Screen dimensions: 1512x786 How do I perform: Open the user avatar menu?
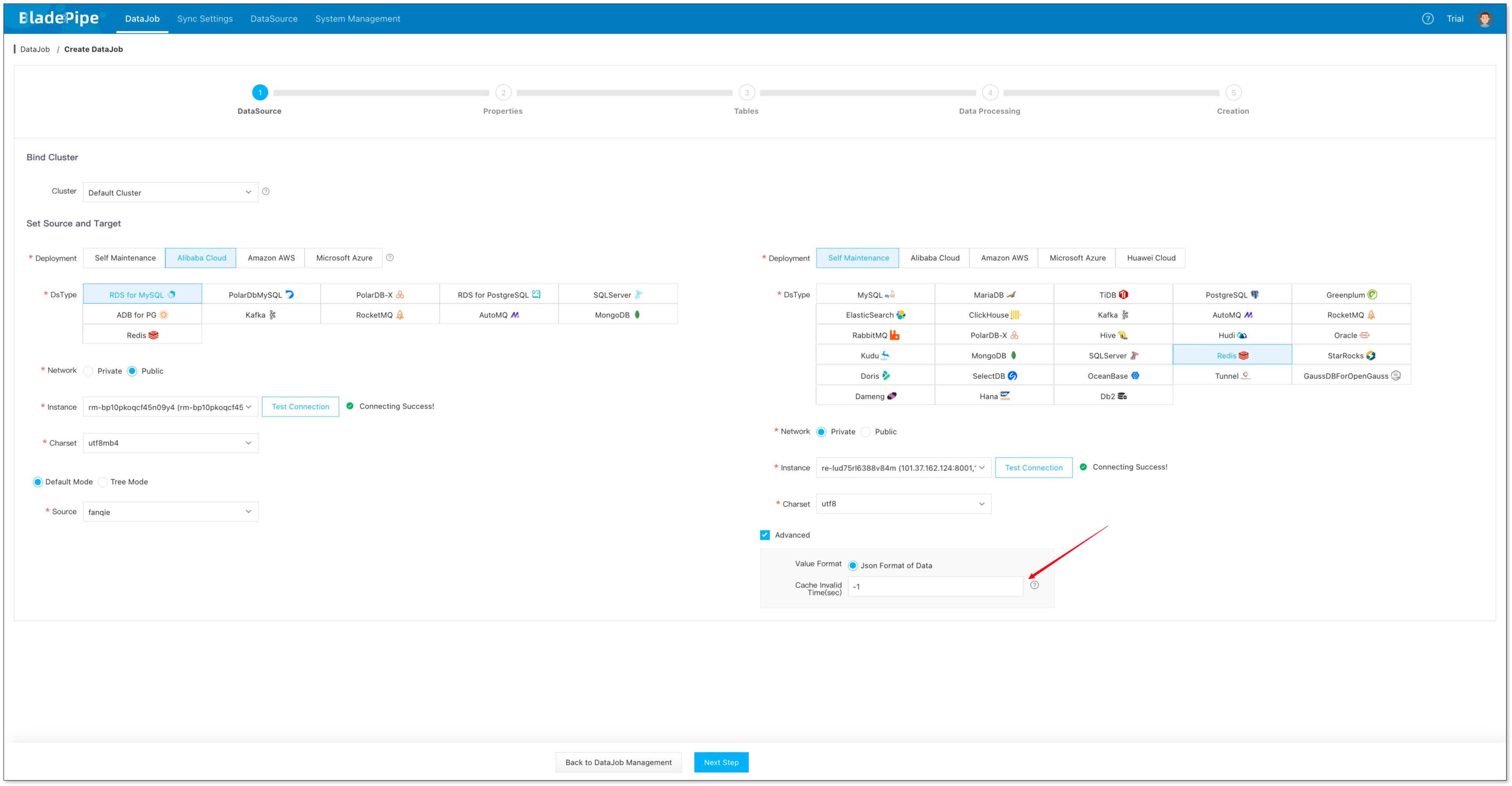(1485, 19)
